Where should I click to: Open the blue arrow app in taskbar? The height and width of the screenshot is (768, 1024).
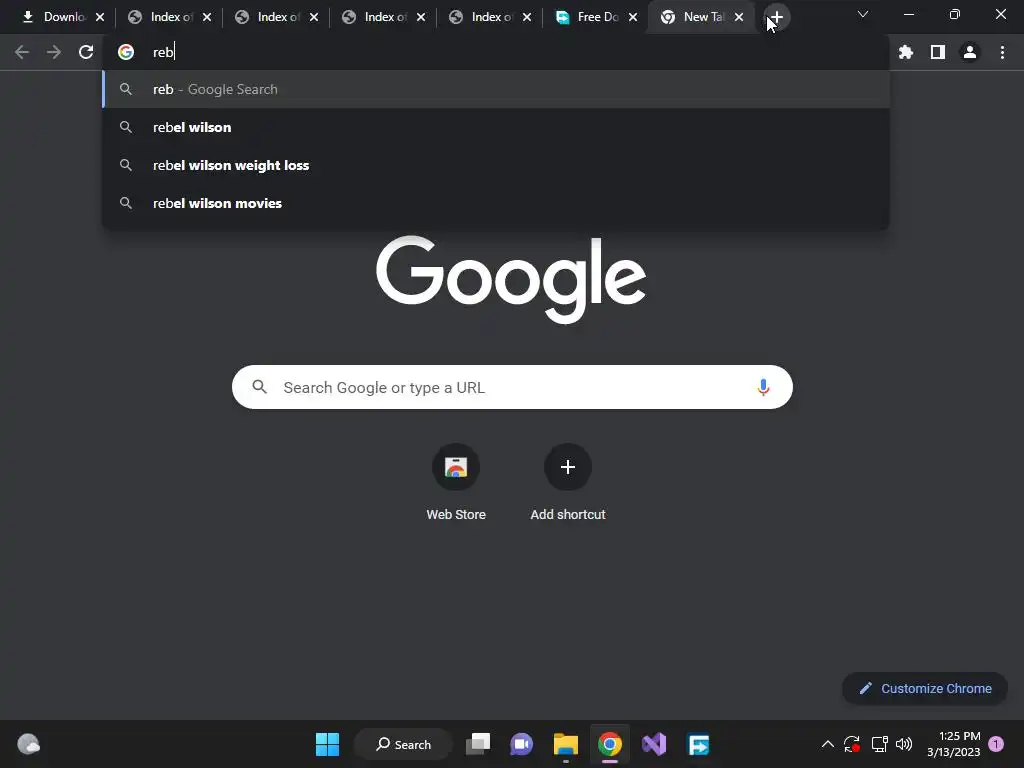(x=699, y=744)
